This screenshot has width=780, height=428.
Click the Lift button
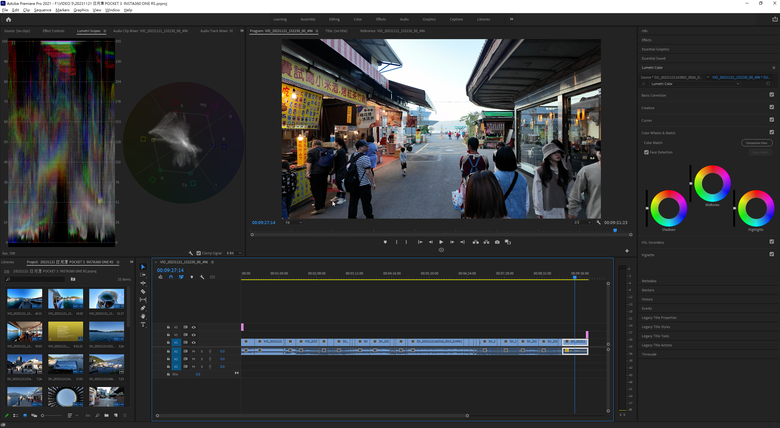point(476,242)
